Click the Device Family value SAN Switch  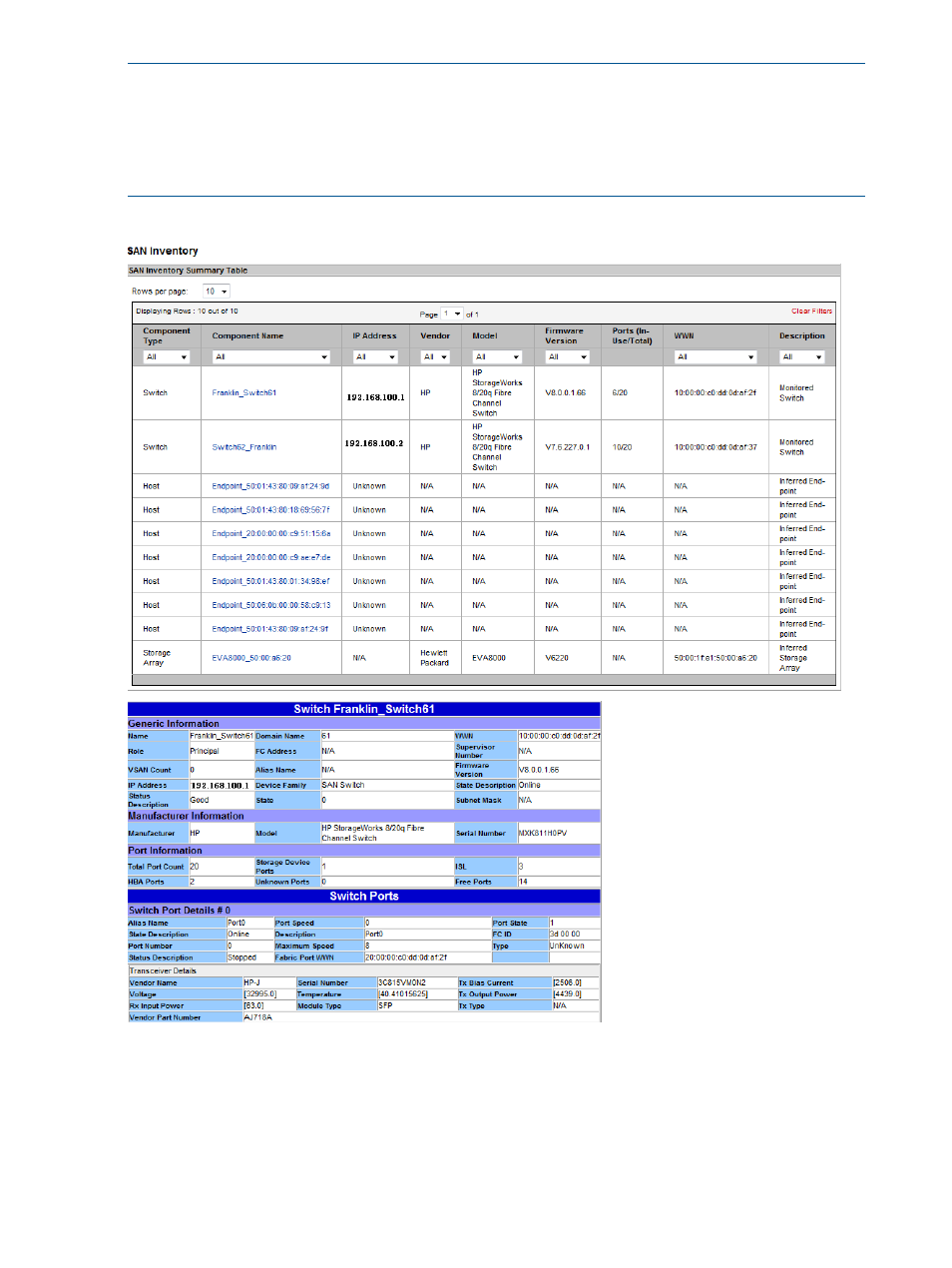343,785
